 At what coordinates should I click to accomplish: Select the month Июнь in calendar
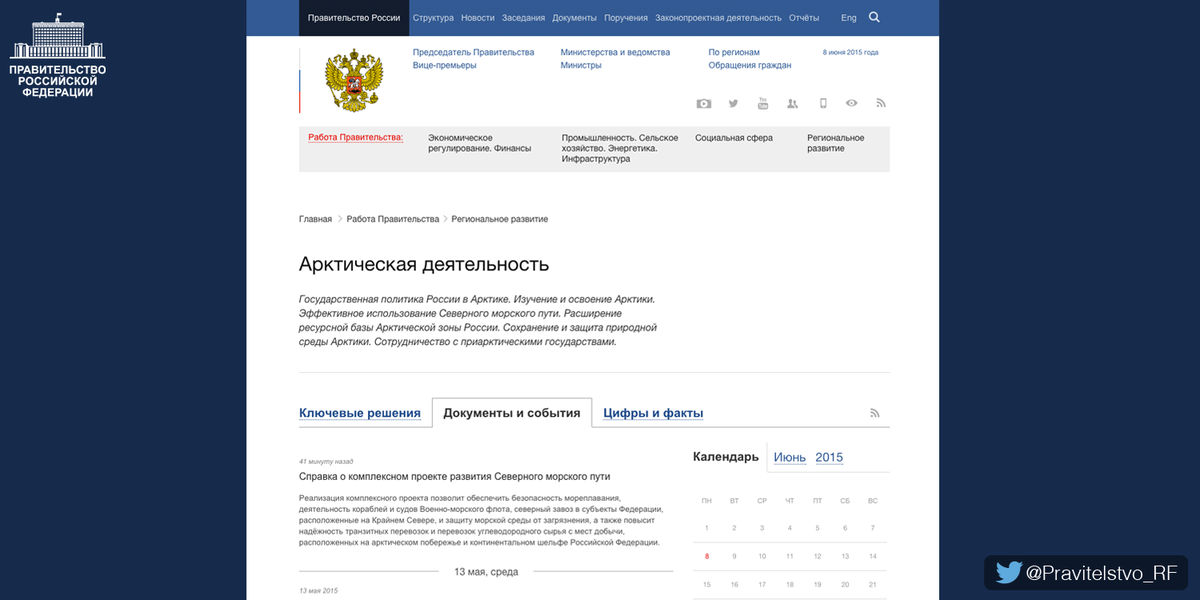coord(790,458)
